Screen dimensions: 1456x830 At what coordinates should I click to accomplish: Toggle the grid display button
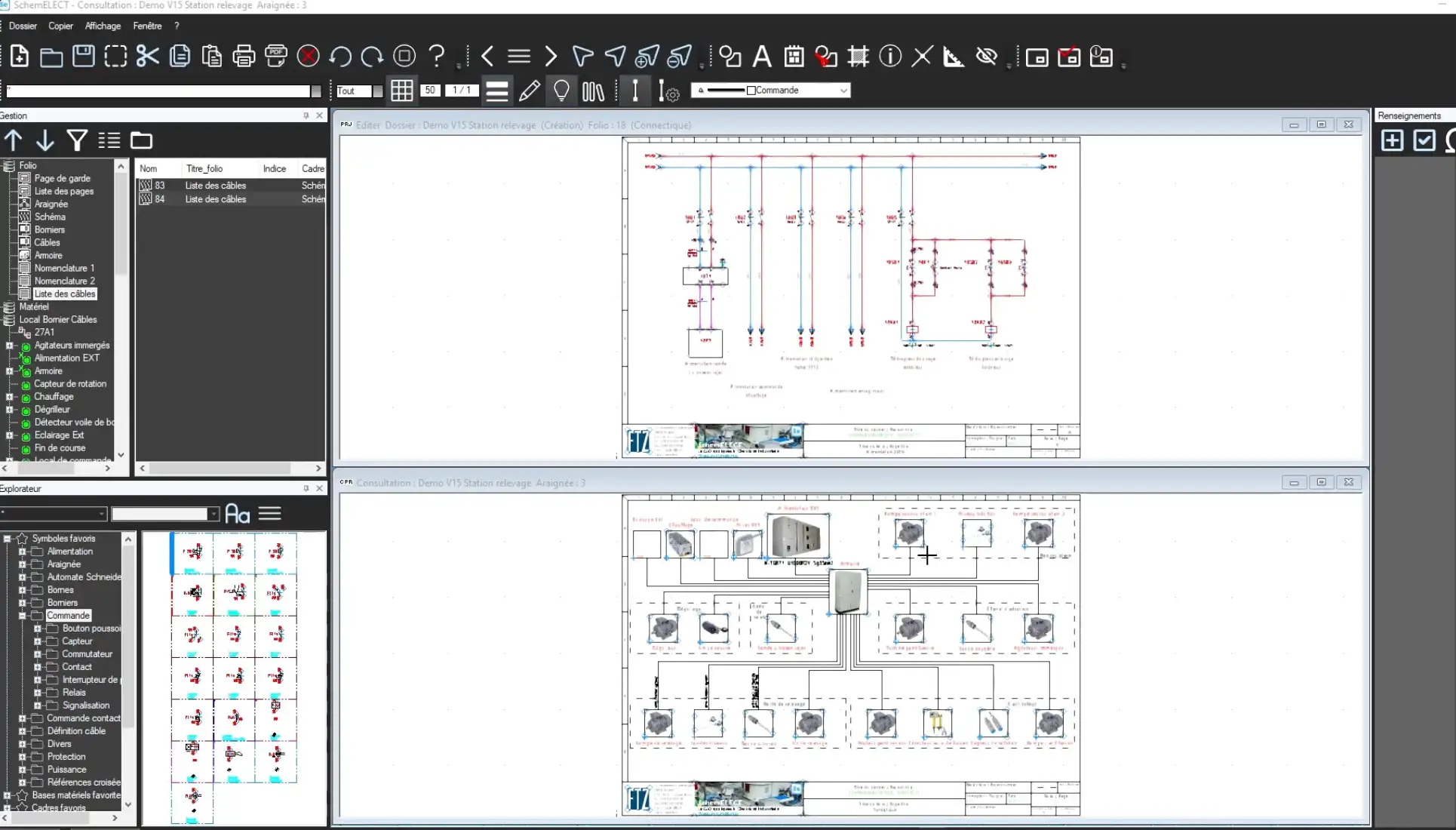pos(401,91)
